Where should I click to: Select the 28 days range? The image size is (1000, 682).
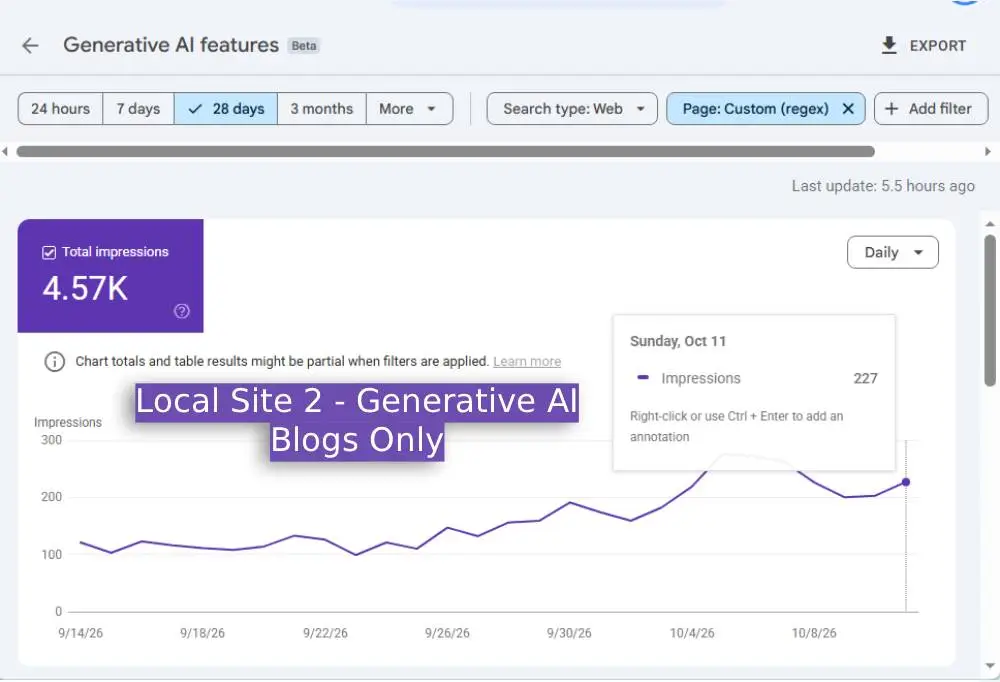tap(226, 108)
